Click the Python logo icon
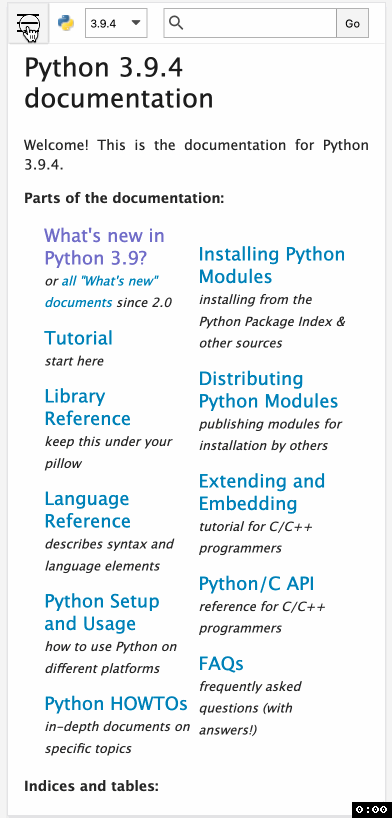 coord(66,23)
